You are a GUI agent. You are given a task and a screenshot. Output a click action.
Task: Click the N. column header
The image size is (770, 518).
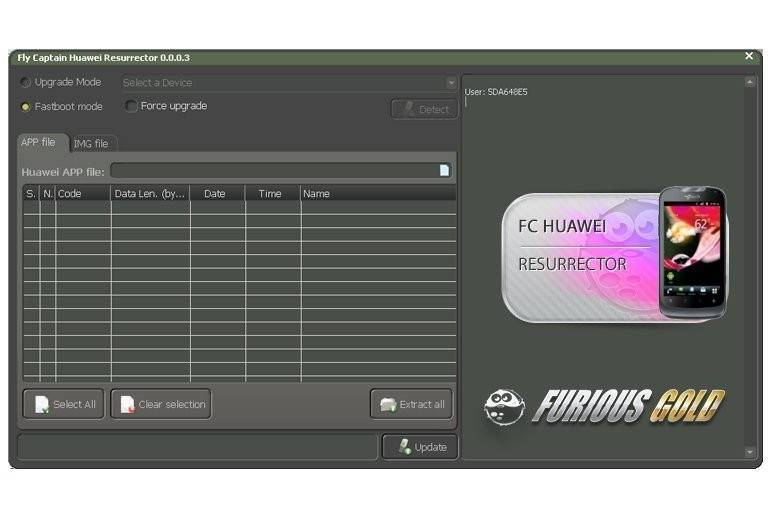48,193
